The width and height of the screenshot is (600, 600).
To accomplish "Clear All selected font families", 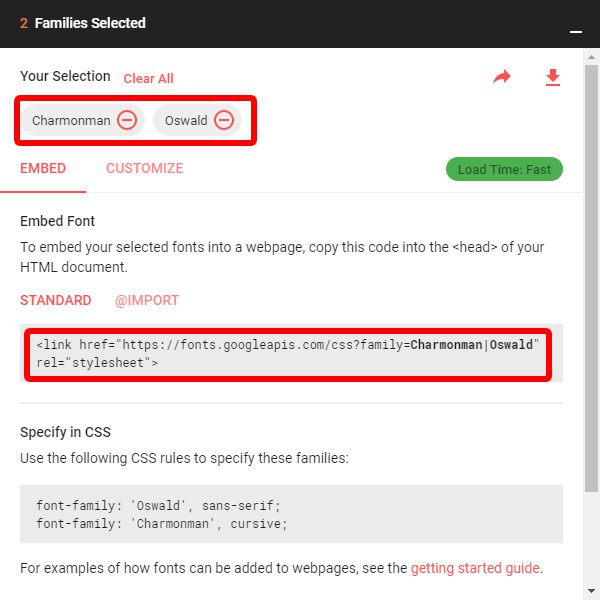I will [148, 78].
